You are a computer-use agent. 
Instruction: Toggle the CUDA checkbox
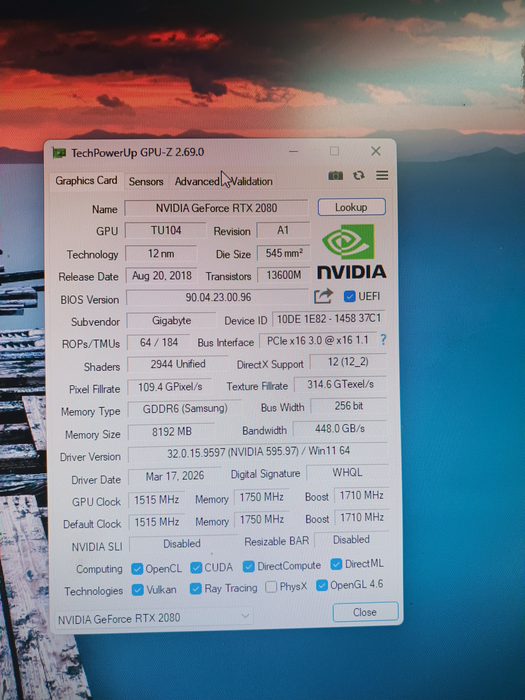196,567
